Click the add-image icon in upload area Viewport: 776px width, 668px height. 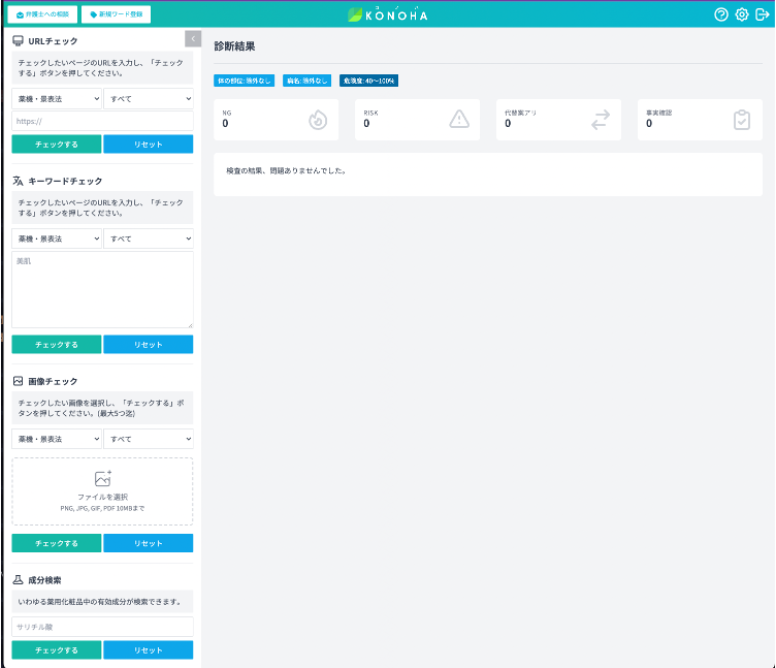(103, 478)
